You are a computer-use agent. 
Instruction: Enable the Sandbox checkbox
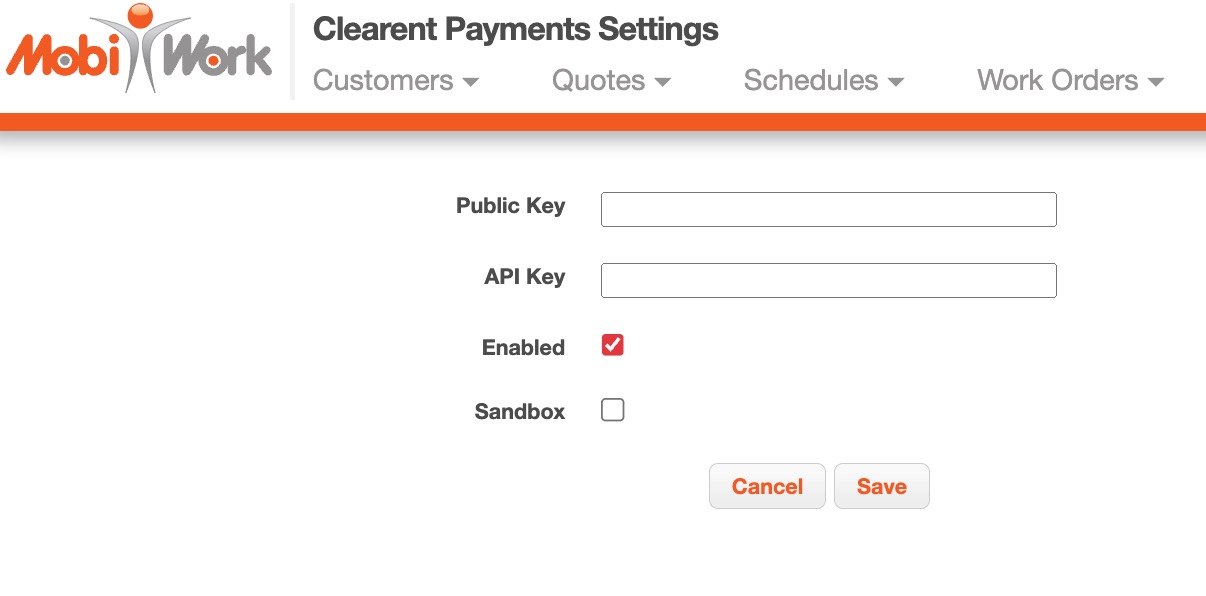click(613, 410)
